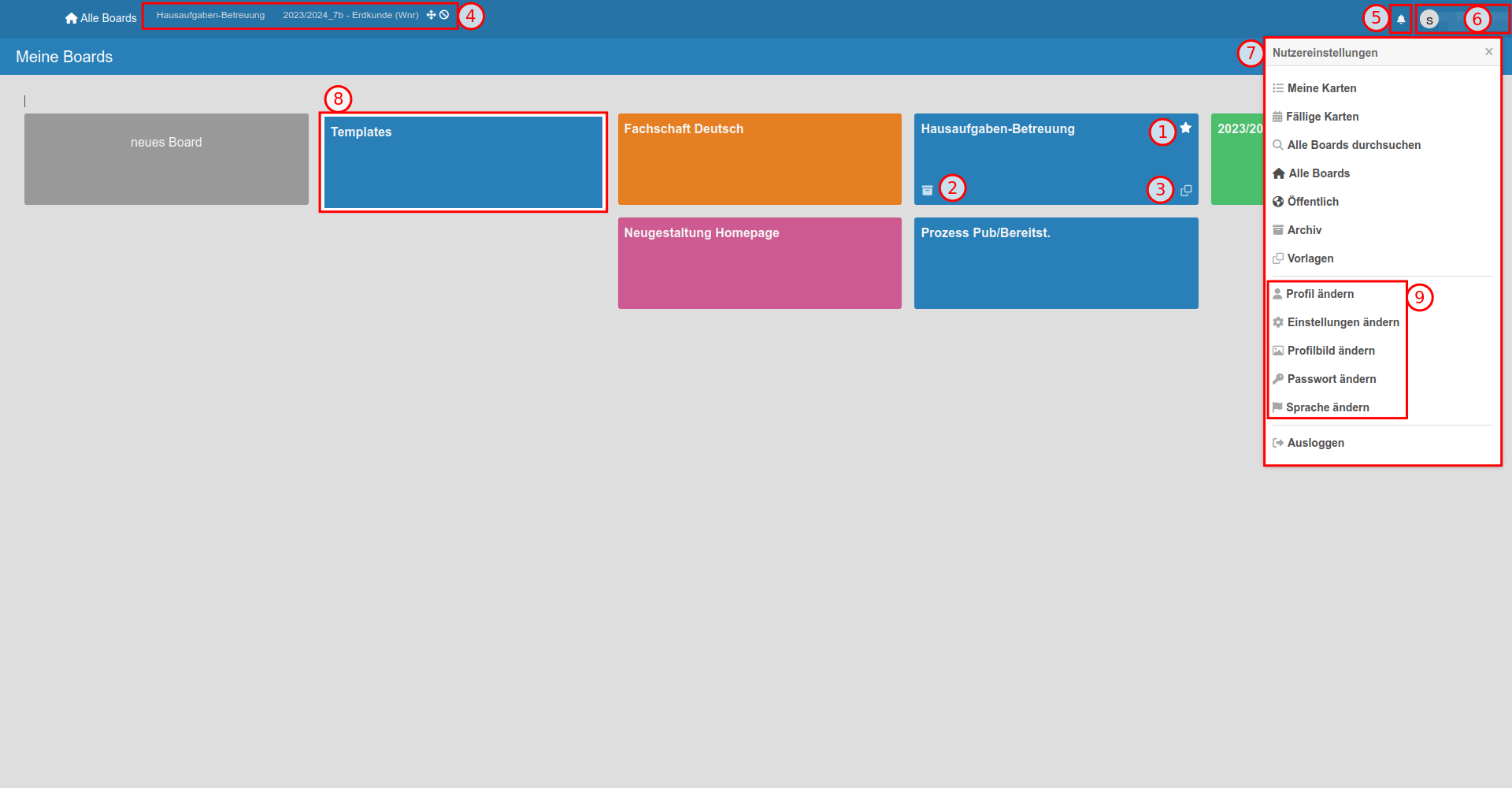The height and width of the screenshot is (788, 1512).
Task: Create a board via neues Board tile
Action: coord(166,158)
